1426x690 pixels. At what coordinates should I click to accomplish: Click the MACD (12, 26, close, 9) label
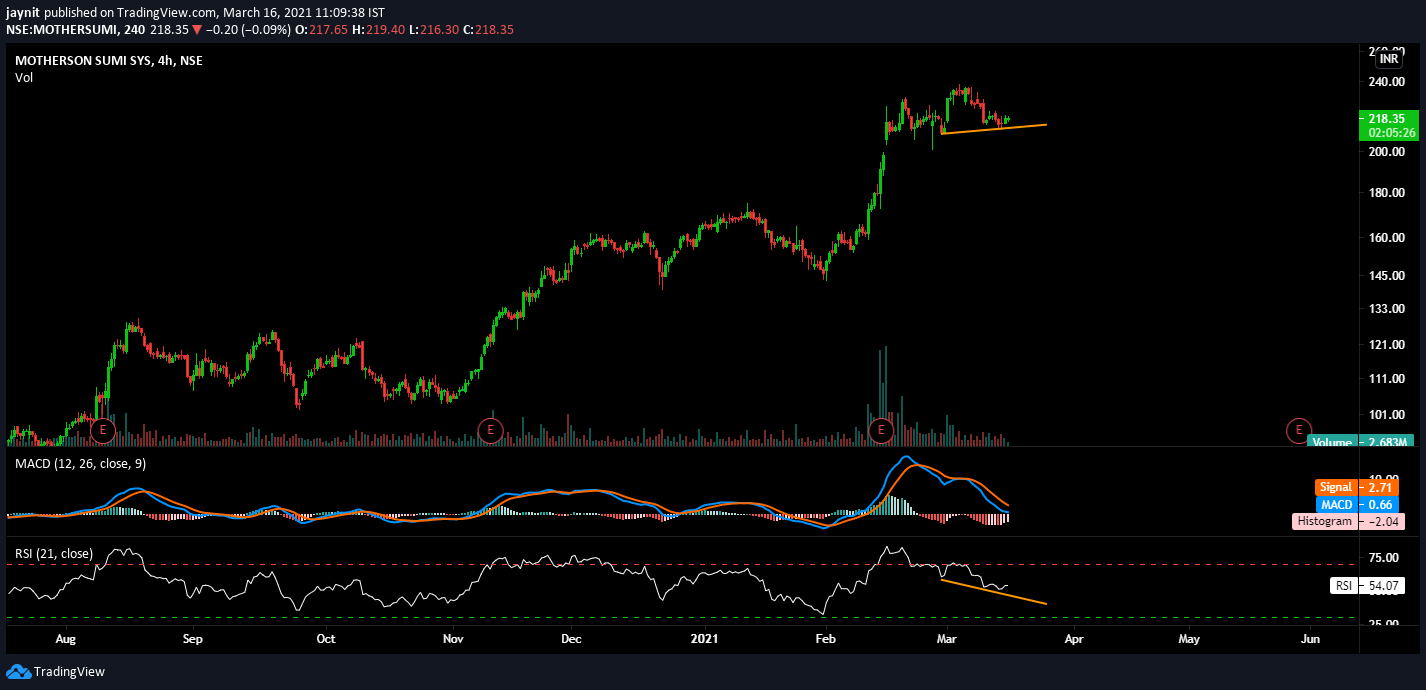pos(81,463)
